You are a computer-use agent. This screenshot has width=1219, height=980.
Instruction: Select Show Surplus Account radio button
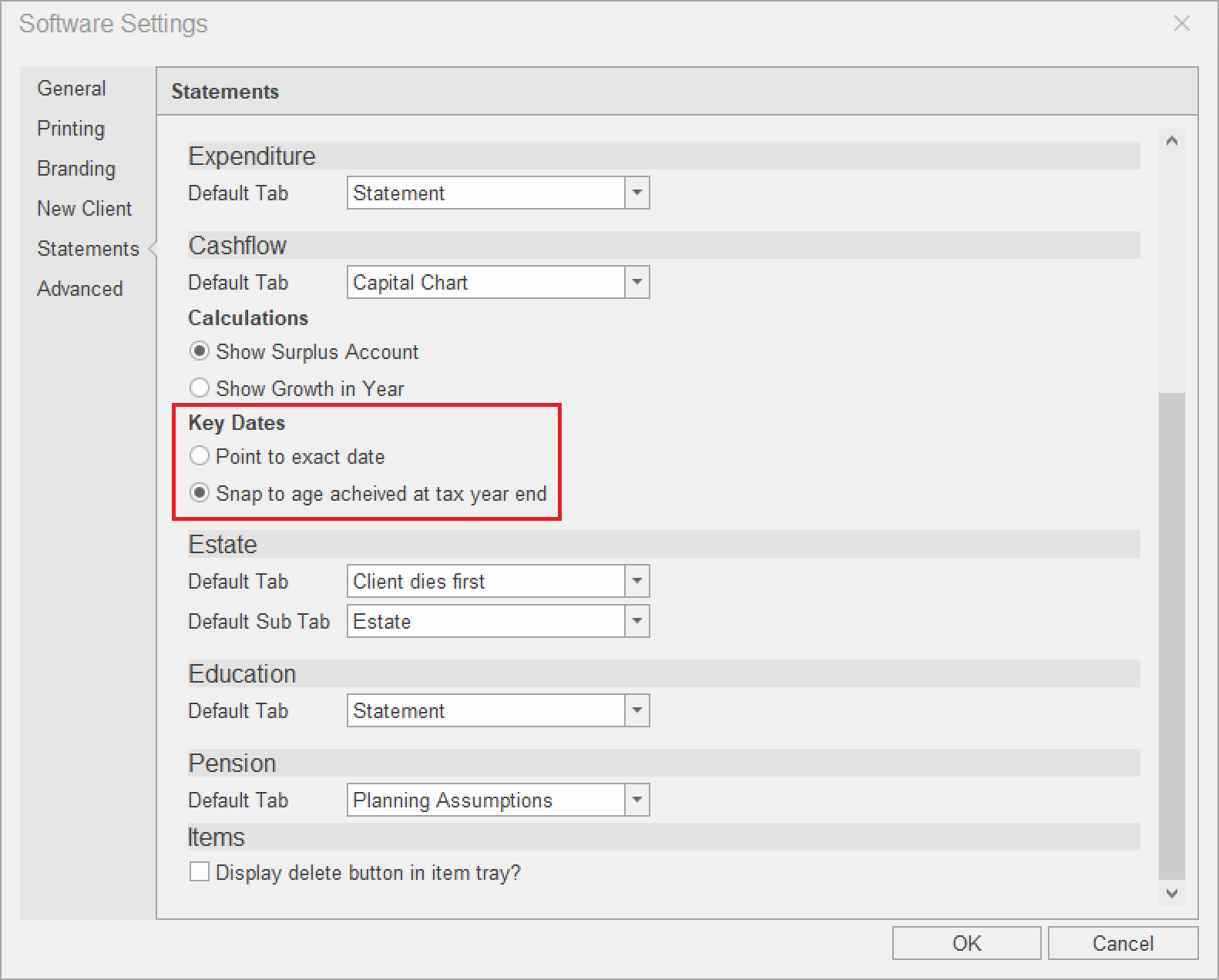tap(200, 351)
